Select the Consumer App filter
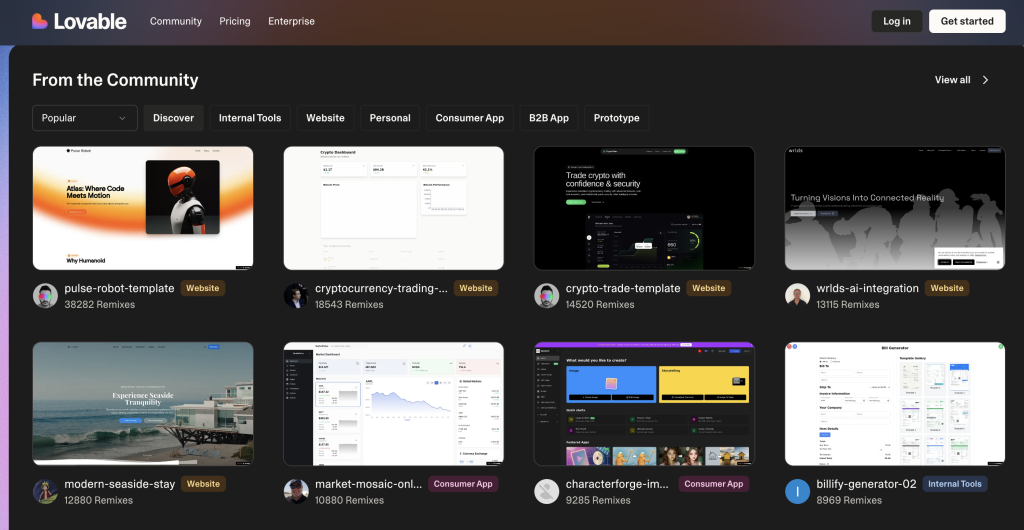Viewport: 1024px width, 530px height. [x=469, y=118]
